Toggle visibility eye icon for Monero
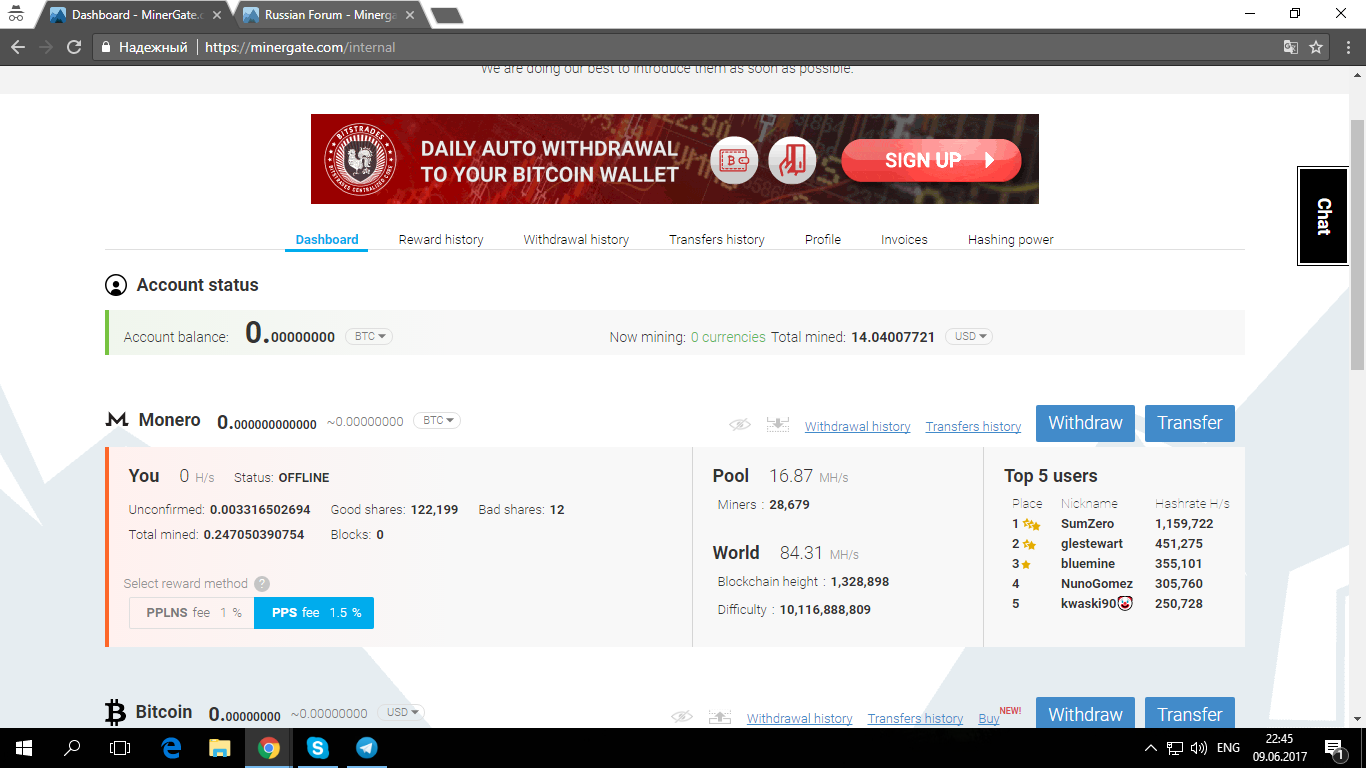 [x=739, y=425]
